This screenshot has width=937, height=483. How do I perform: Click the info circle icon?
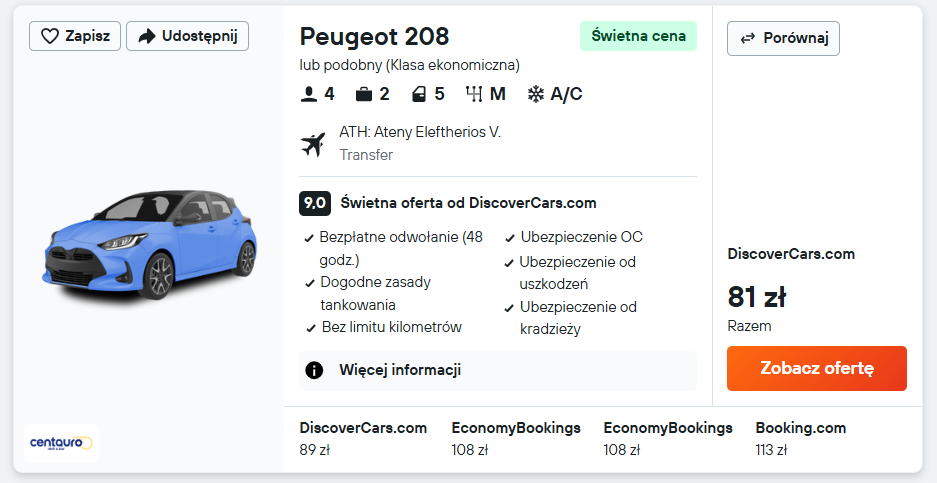314,371
